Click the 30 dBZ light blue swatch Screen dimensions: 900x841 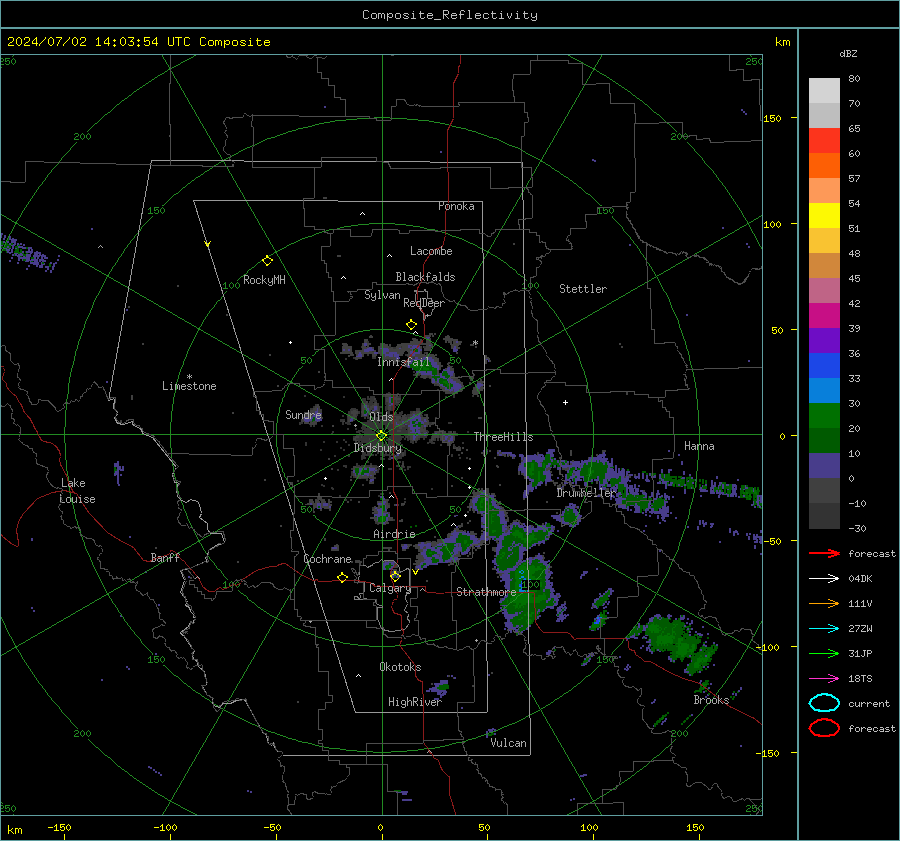(x=824, y=390)
